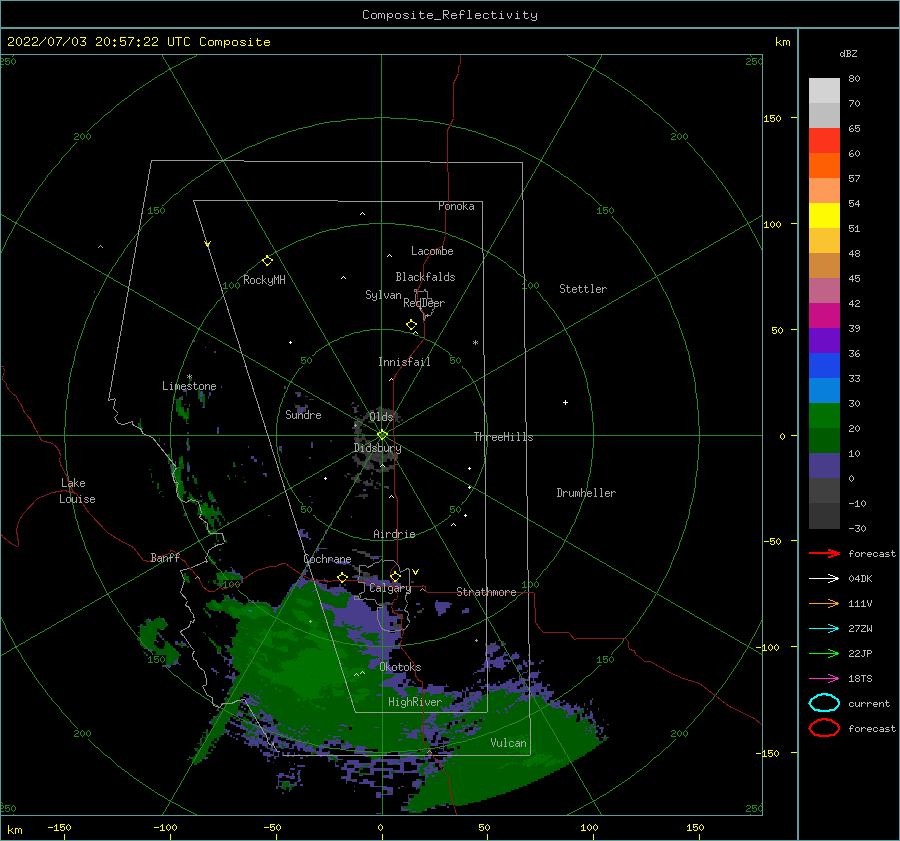This screenshot has width=900, height=841.
Task: Click the Calgary city label
Action: tap(390, 588)
